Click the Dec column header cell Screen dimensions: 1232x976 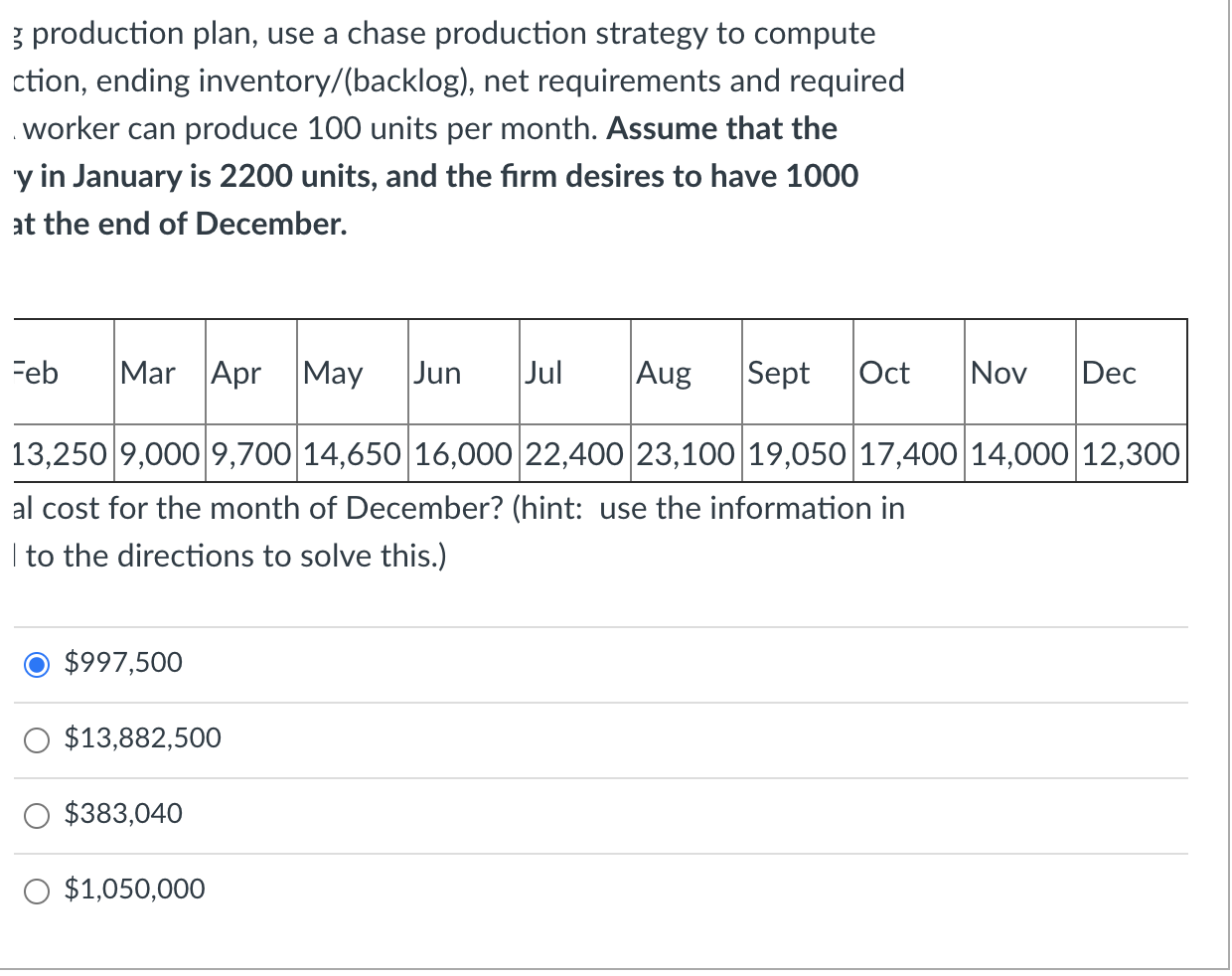tap(1131, 373)
